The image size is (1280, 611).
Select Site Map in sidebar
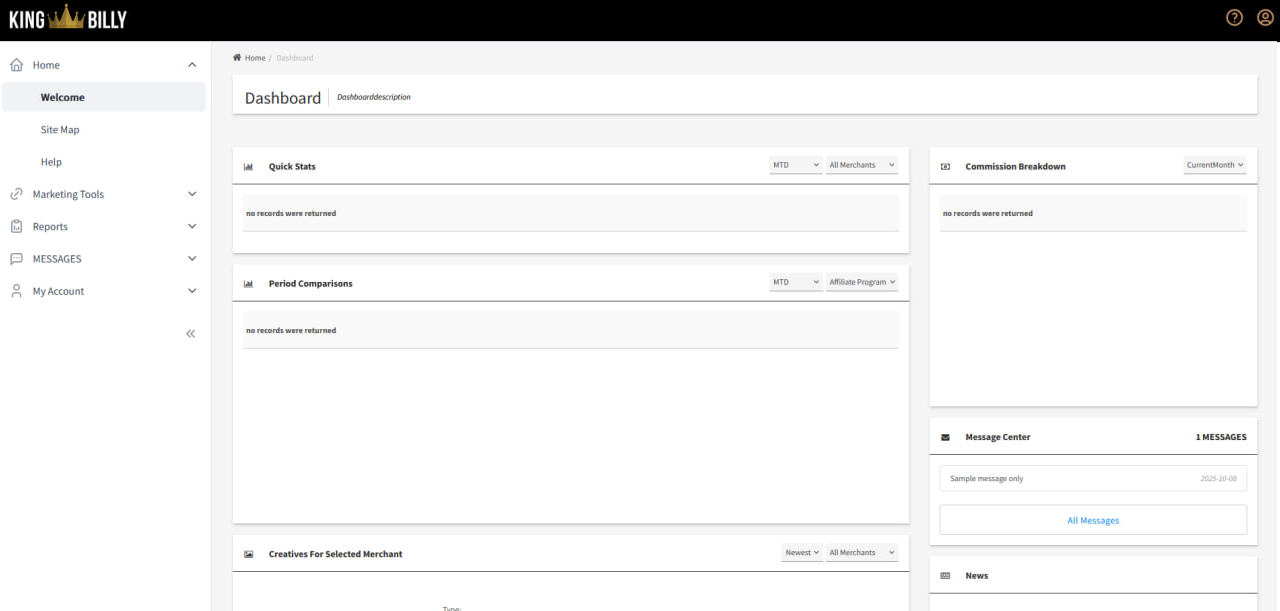(x=60, y=130)
